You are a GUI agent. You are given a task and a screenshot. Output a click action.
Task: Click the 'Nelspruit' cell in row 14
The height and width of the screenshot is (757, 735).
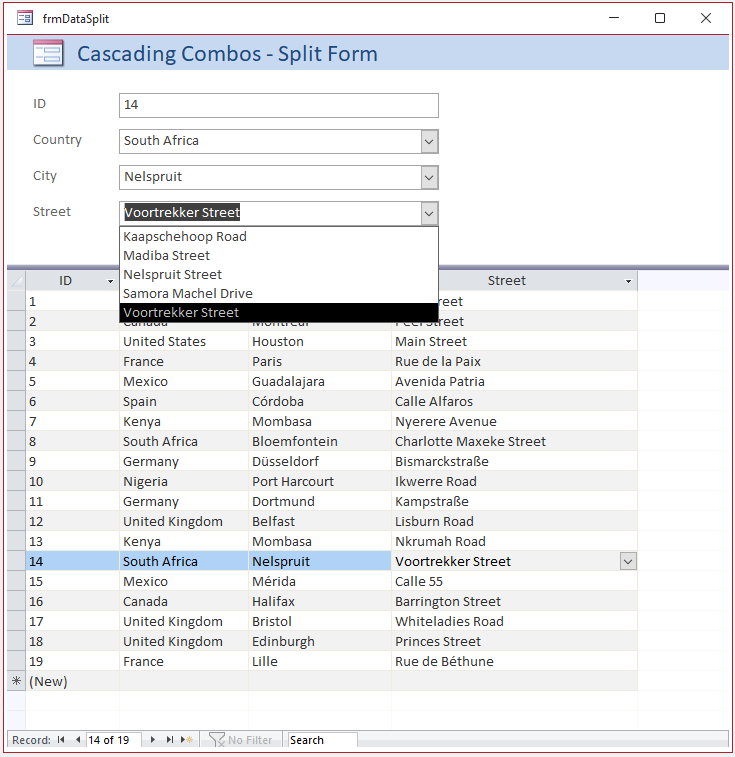click(x=320, y=561)
